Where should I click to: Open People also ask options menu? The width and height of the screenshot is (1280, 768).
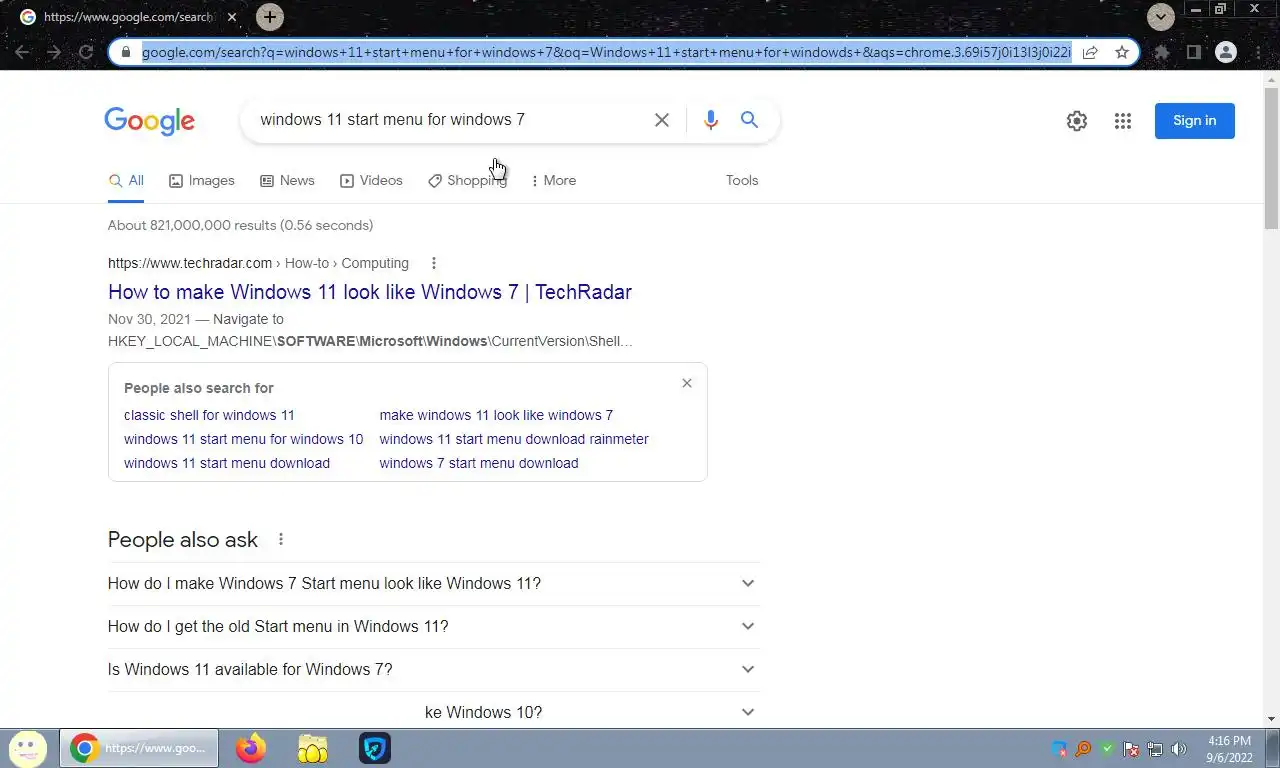pos(281,539)
